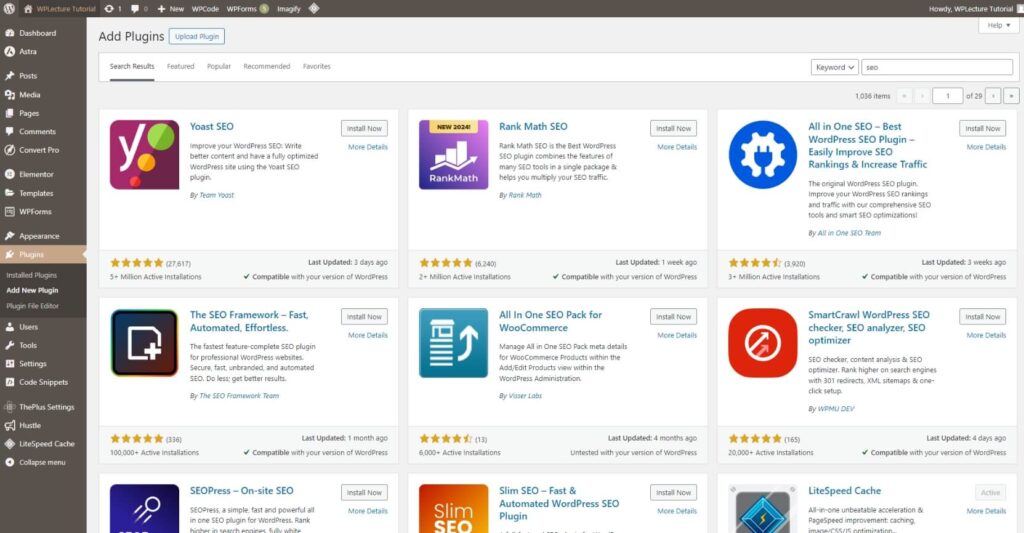The height and width of the screenshot is (533, 1024).
Task: Open The SEO Framework plugin title
Action: tap(249, 321)
